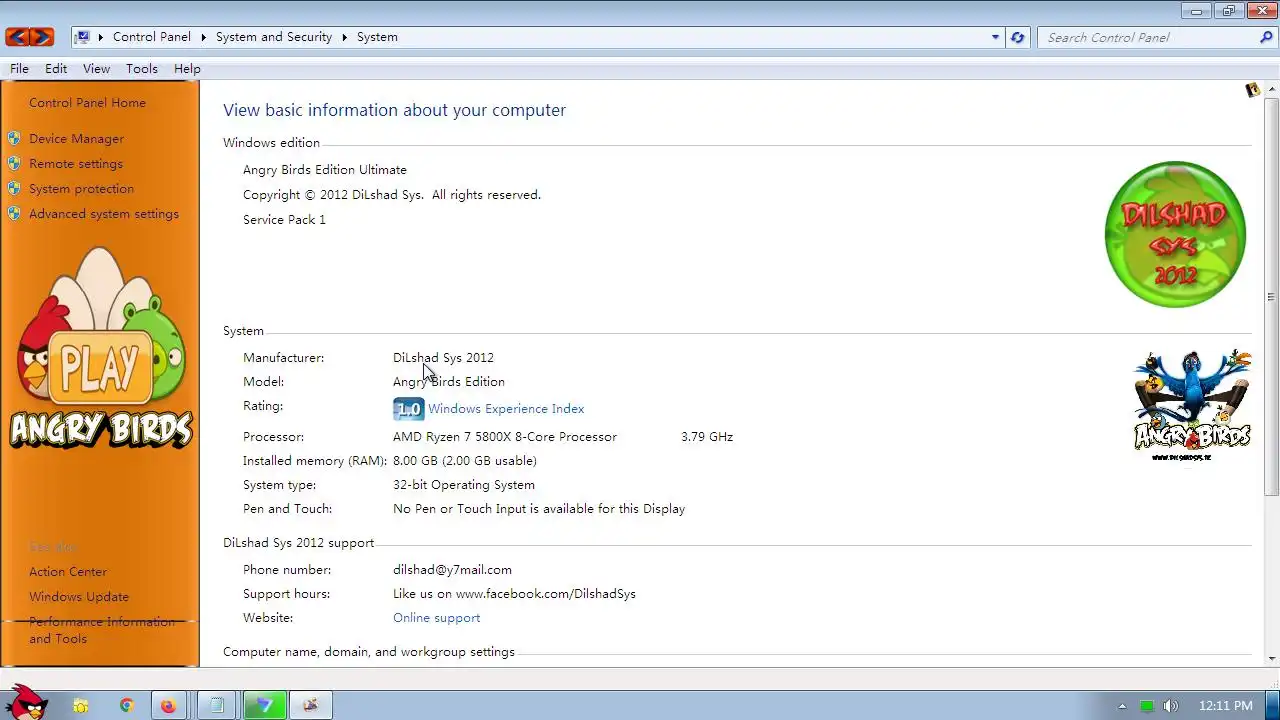Open Device Manager
1280x720 pixels.
pyautogui.click(x=76, y=139)
